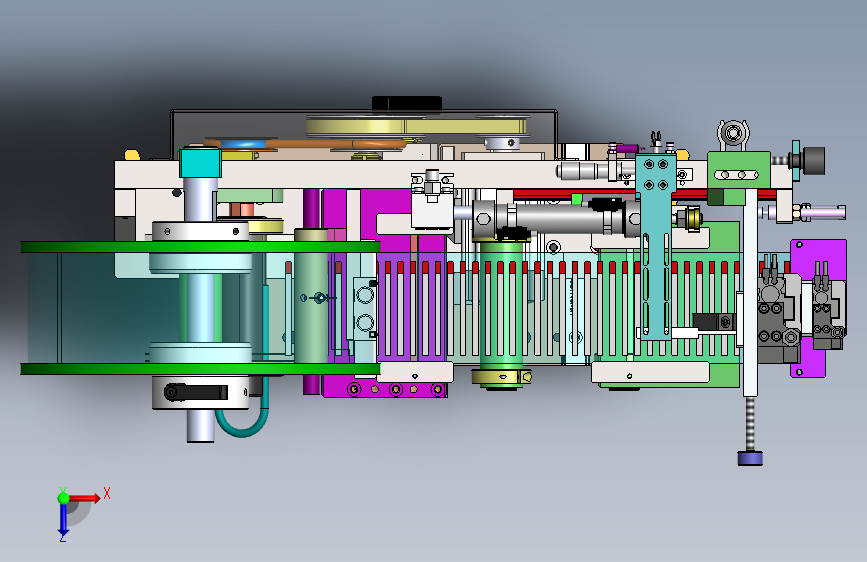Select the black lever on lower clamp collar
This screenshot has height=562, width=867.
[x=196, y=392]
